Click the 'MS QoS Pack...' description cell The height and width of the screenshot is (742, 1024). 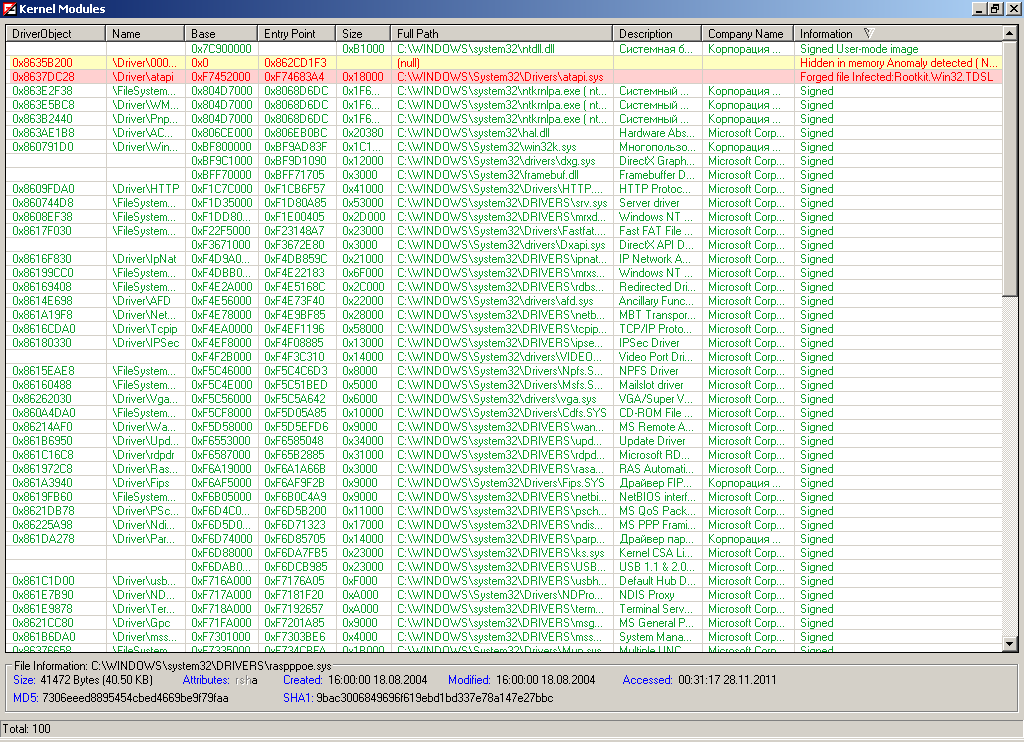[656, 511]
